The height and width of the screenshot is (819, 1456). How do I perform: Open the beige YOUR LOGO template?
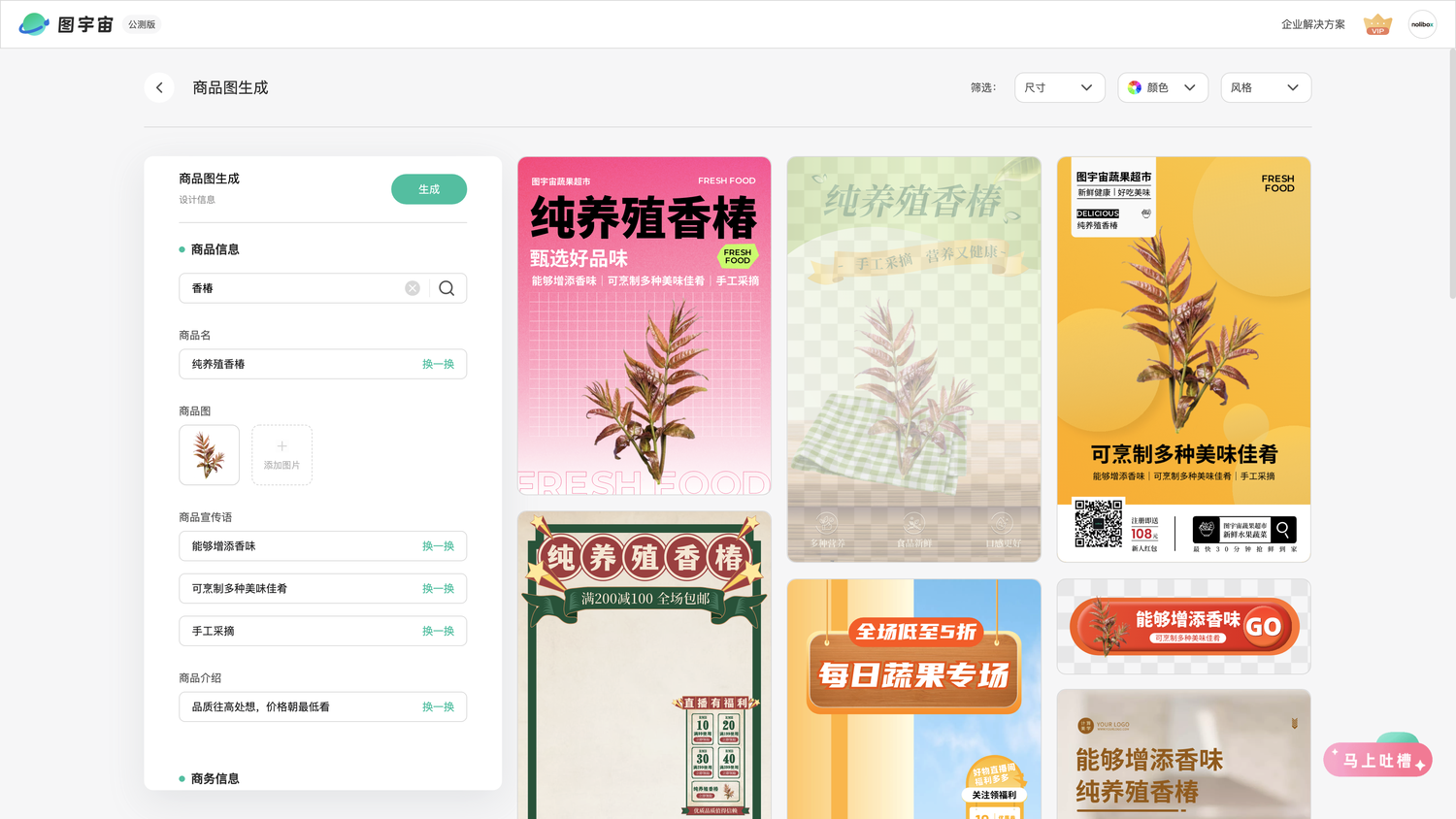click(1184, 755)
